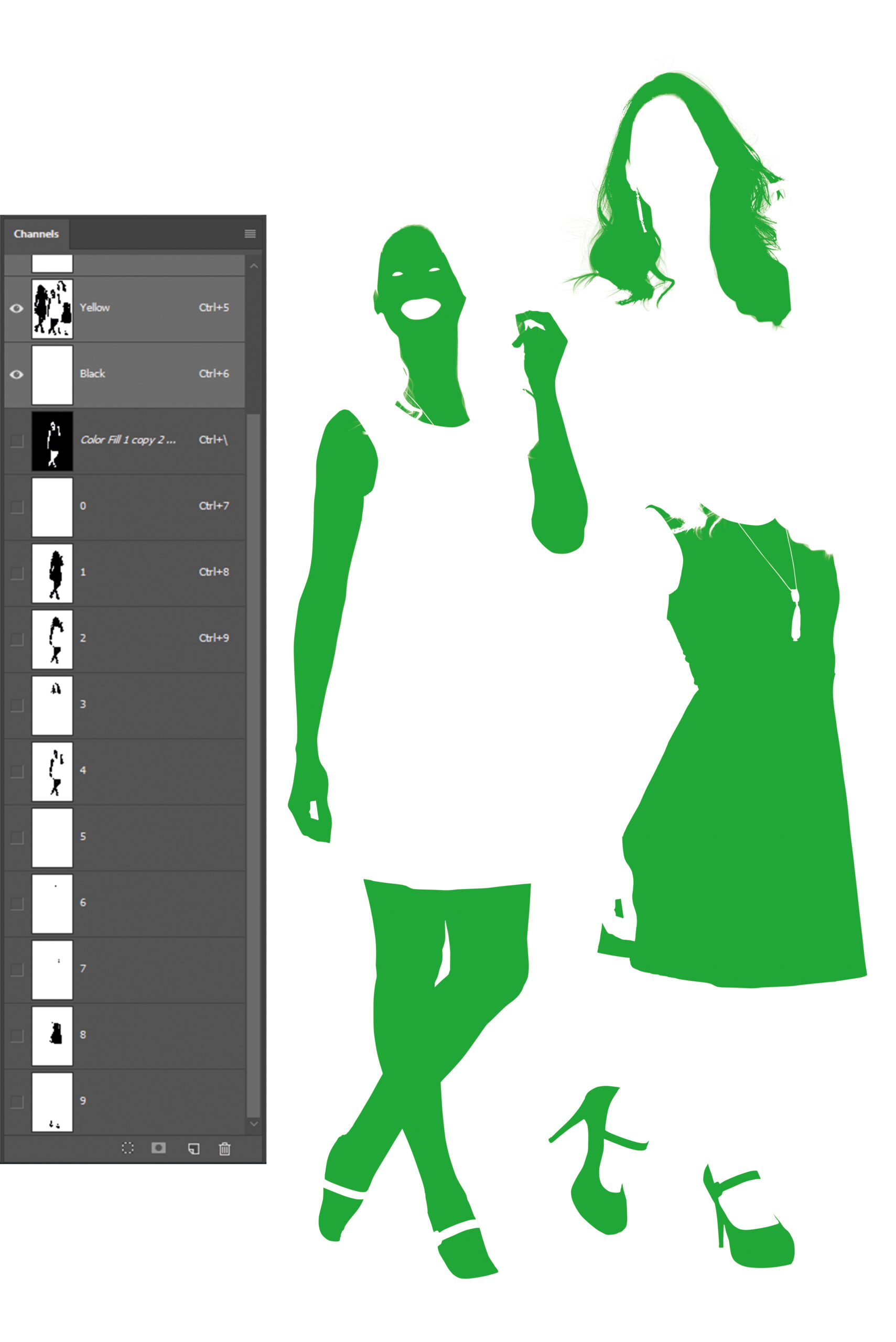Toggle visibility of channel 7

17,969
